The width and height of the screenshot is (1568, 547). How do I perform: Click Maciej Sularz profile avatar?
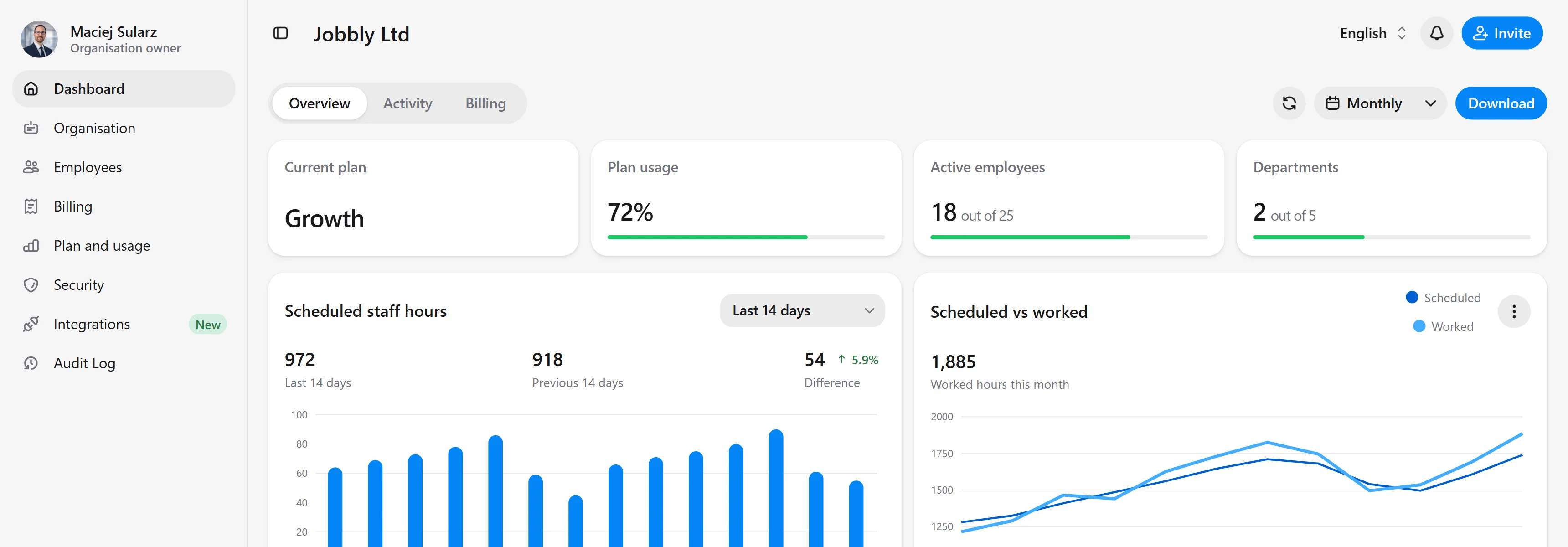tap(40, 40)
